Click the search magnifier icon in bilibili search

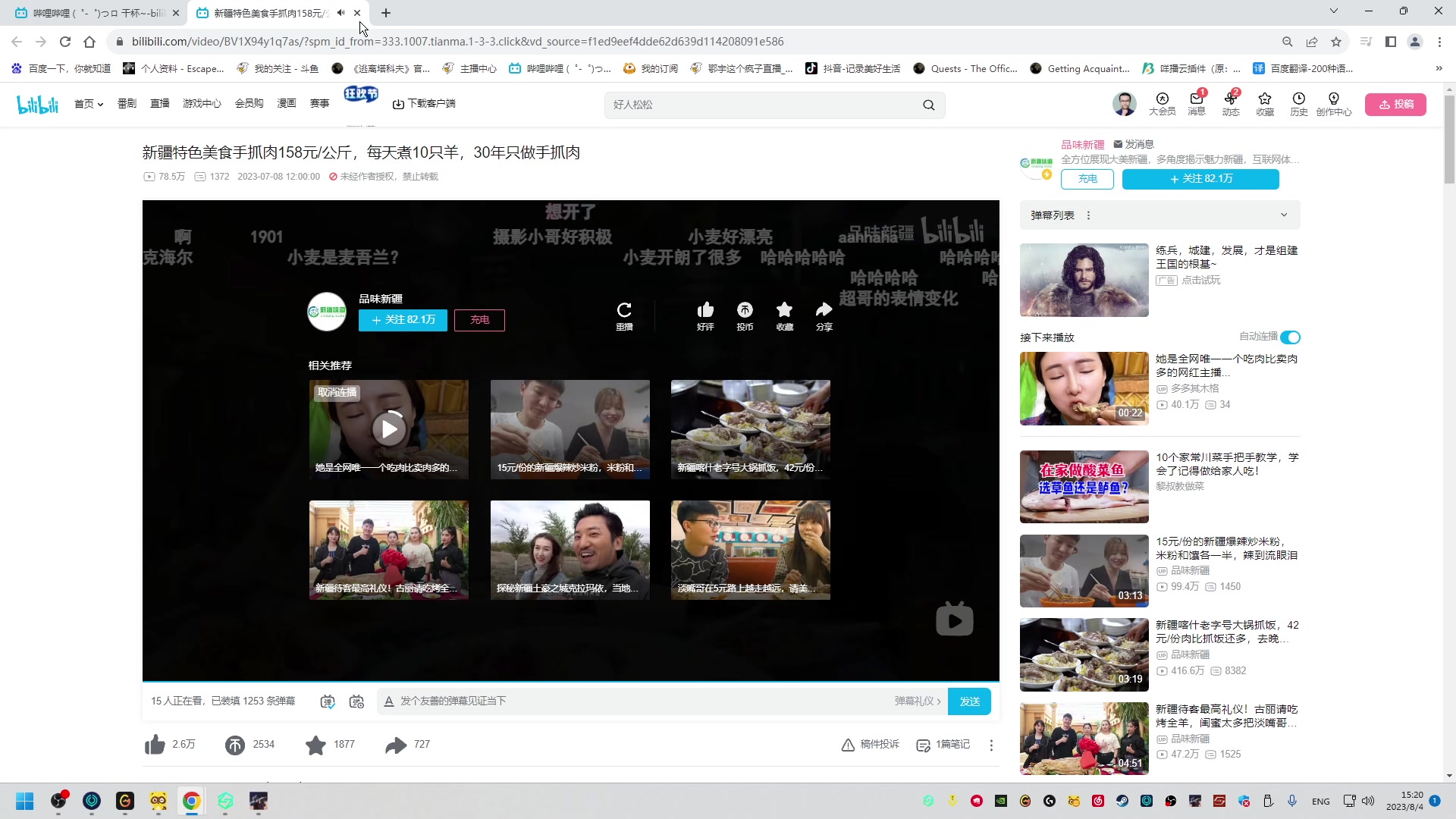coord(929,105)
